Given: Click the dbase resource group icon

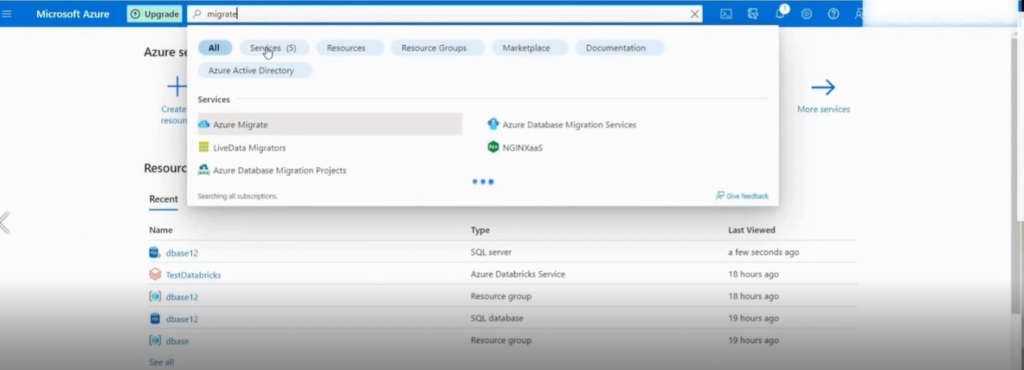Looking at the screenshot, I should [x=155, y=340].
